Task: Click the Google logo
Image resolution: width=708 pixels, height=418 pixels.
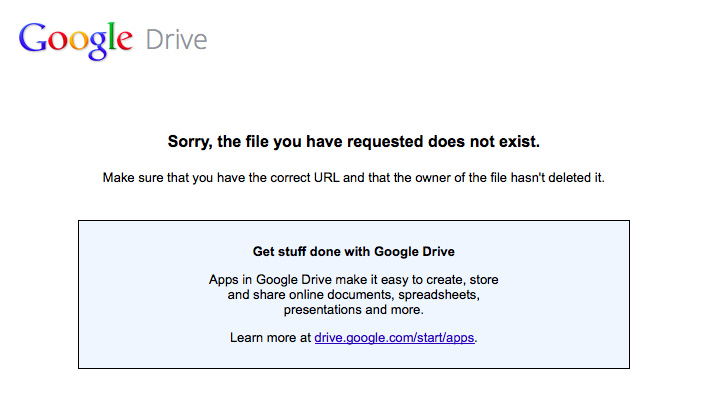Action: pyautogui.click(x=76, y=39)
